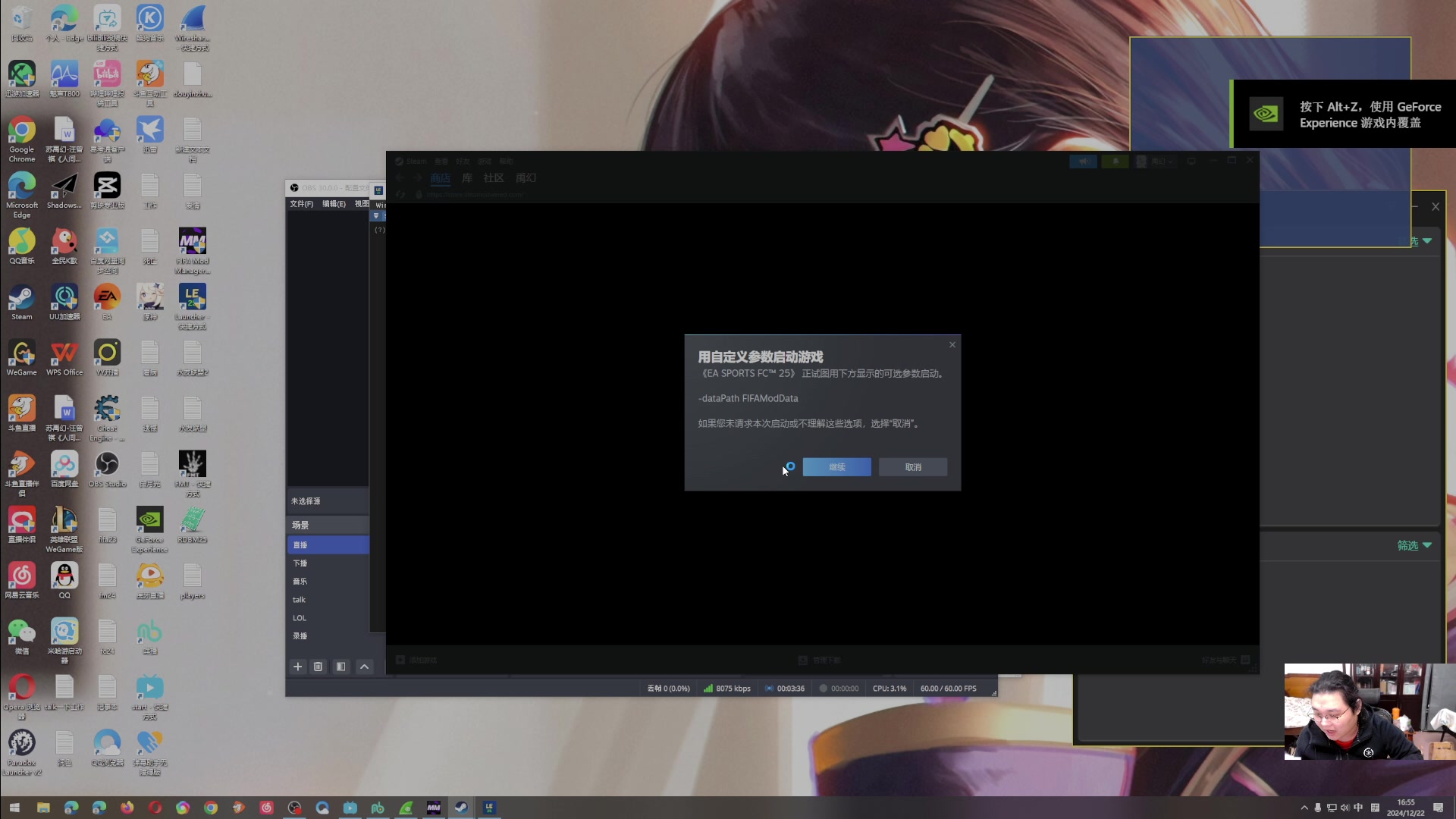Open the QQ penguin desktop icon
The width and height of the screenshot is (1456, 819).
click(x=64, y=581)
